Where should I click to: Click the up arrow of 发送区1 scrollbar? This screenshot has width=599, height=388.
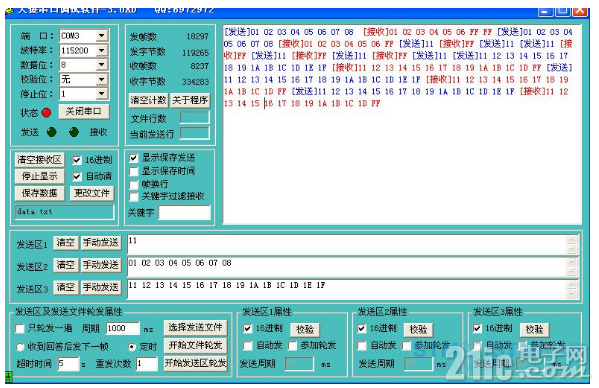(x=572, y=241)
